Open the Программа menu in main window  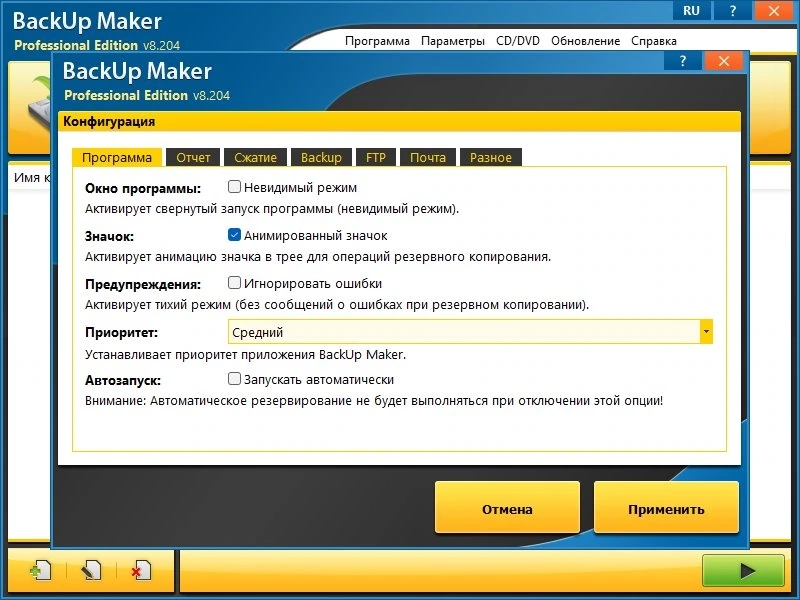click(377, 41)
